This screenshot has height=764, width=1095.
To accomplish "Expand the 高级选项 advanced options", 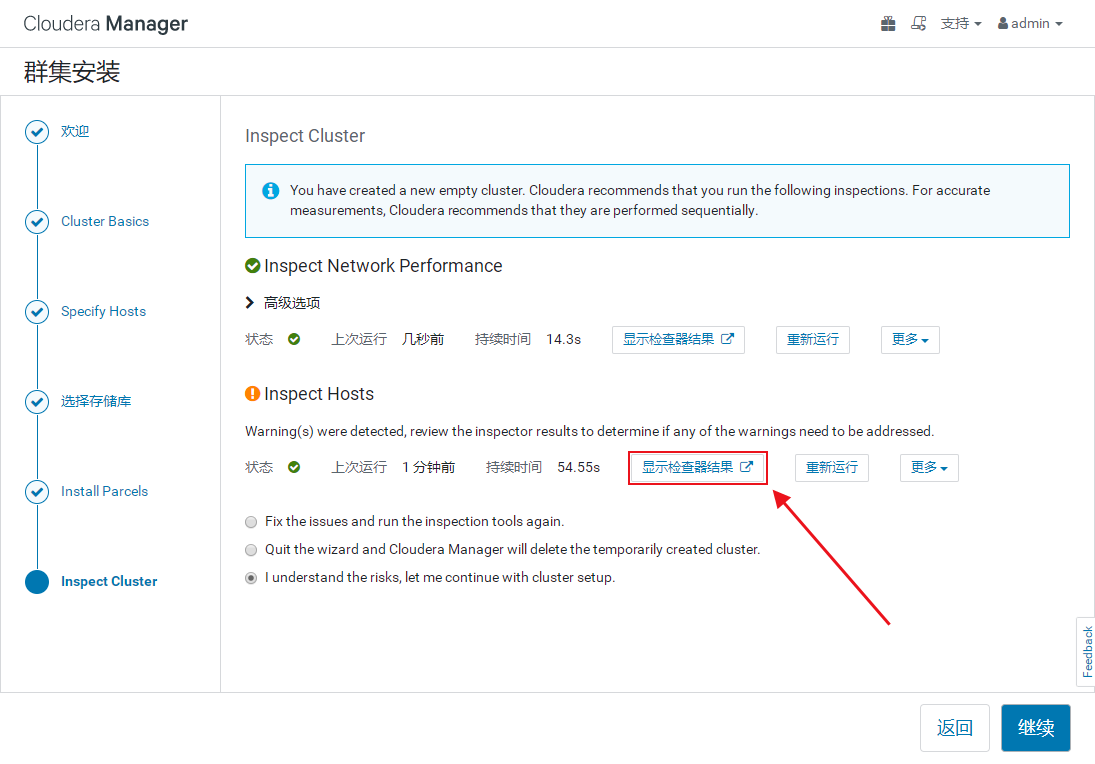I will 283,303.
